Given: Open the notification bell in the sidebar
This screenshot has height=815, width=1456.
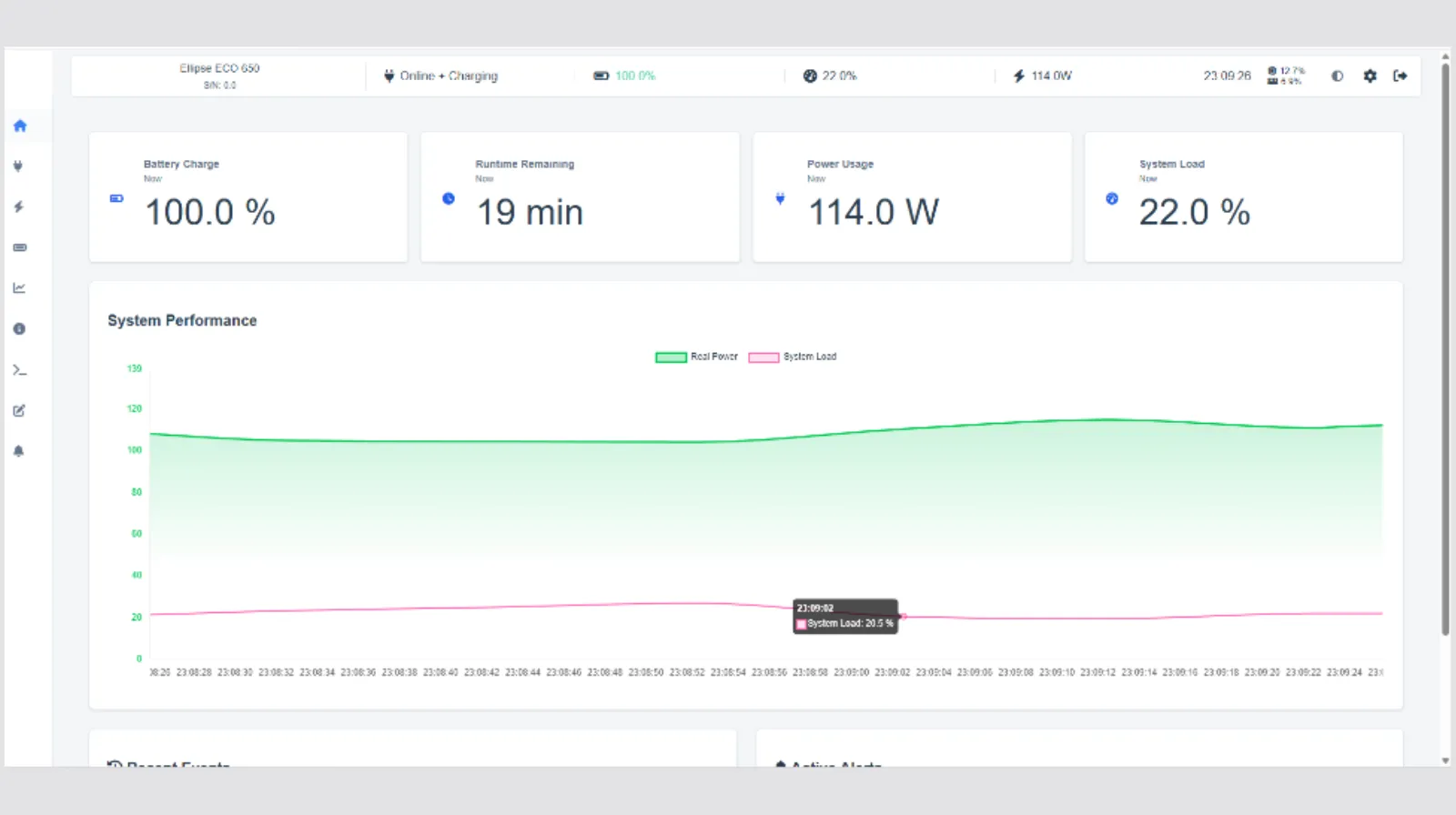Looking at the screenshot, I should tap(19, 451).
